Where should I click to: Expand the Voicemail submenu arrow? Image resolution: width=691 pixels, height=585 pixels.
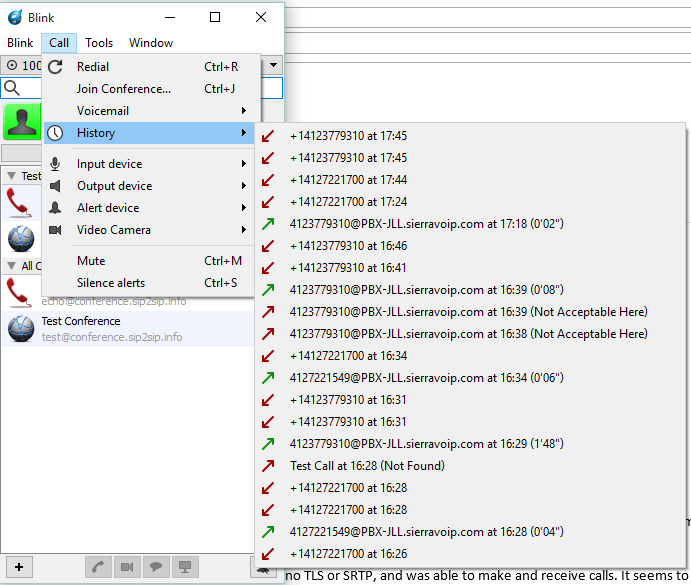244,111
